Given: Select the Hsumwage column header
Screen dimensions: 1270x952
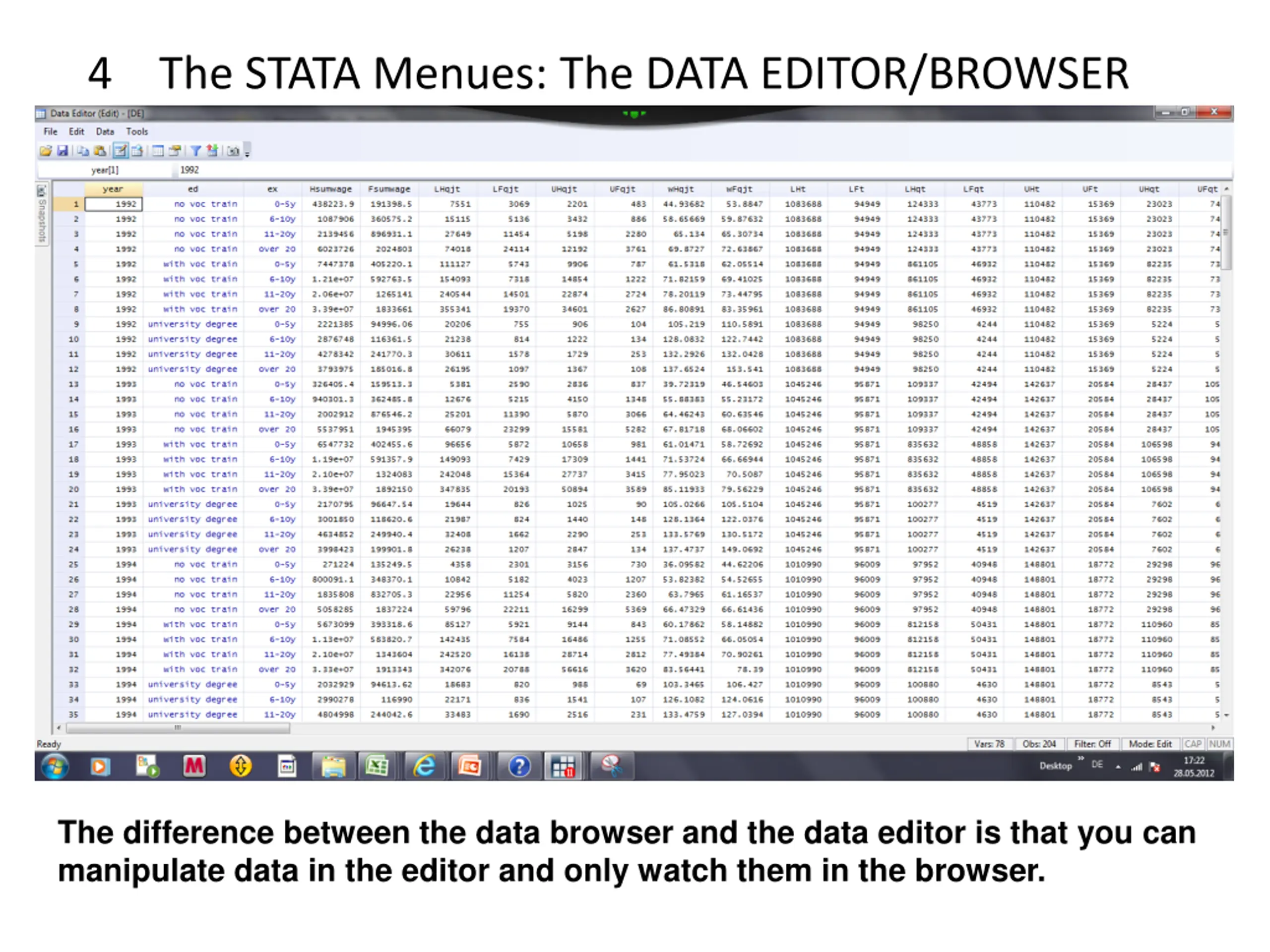Looking at the screenshot, I should click(x=331, y=189).
